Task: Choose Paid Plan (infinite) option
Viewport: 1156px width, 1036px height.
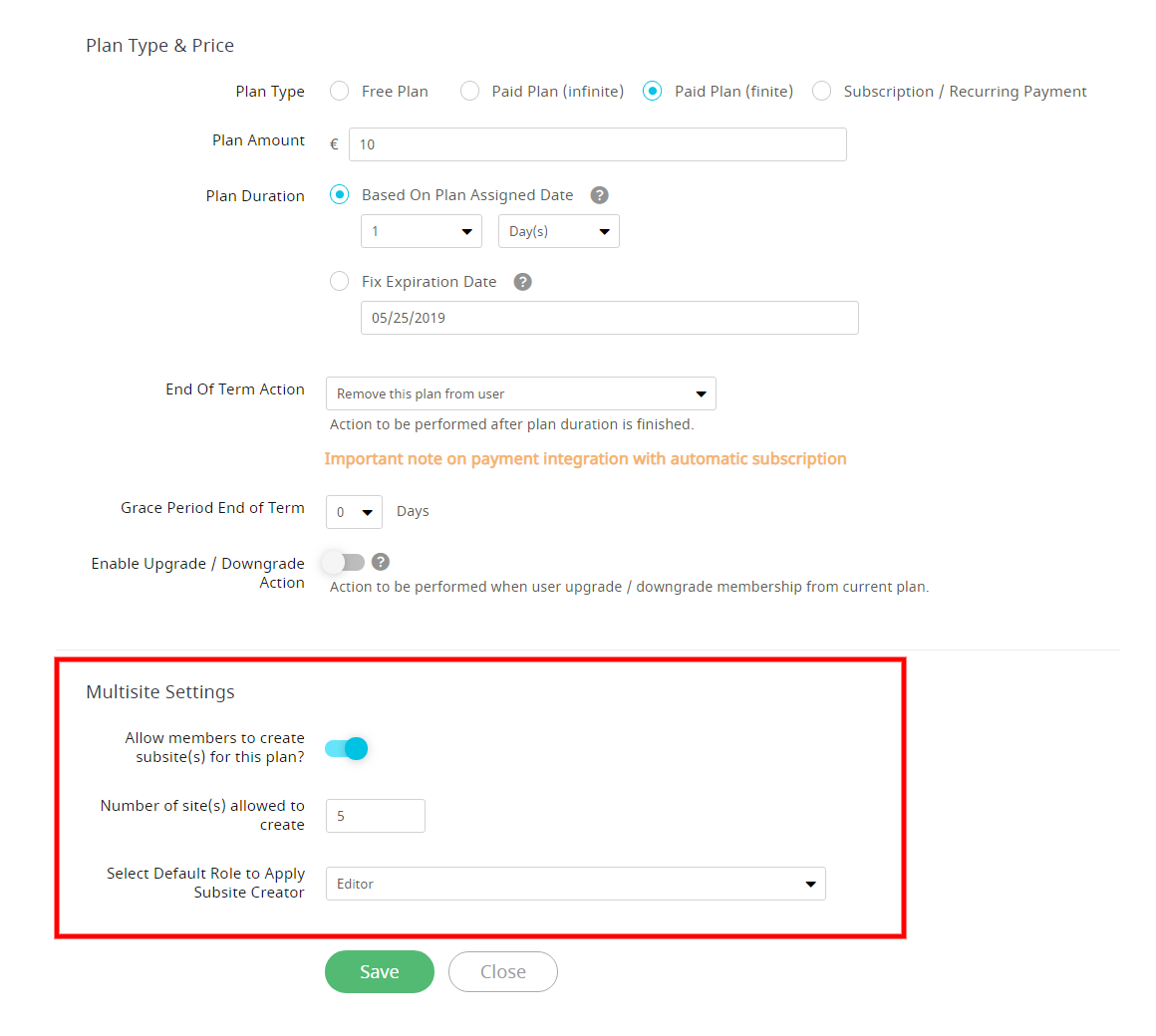Action: point(469,92)
